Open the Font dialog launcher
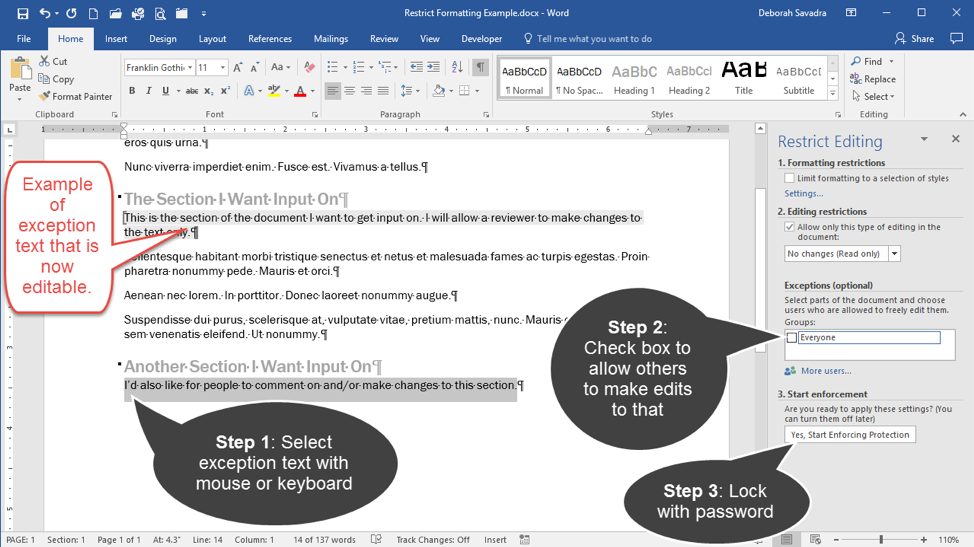The height and width of the screenshot is (547, 974). pos(315,115)
